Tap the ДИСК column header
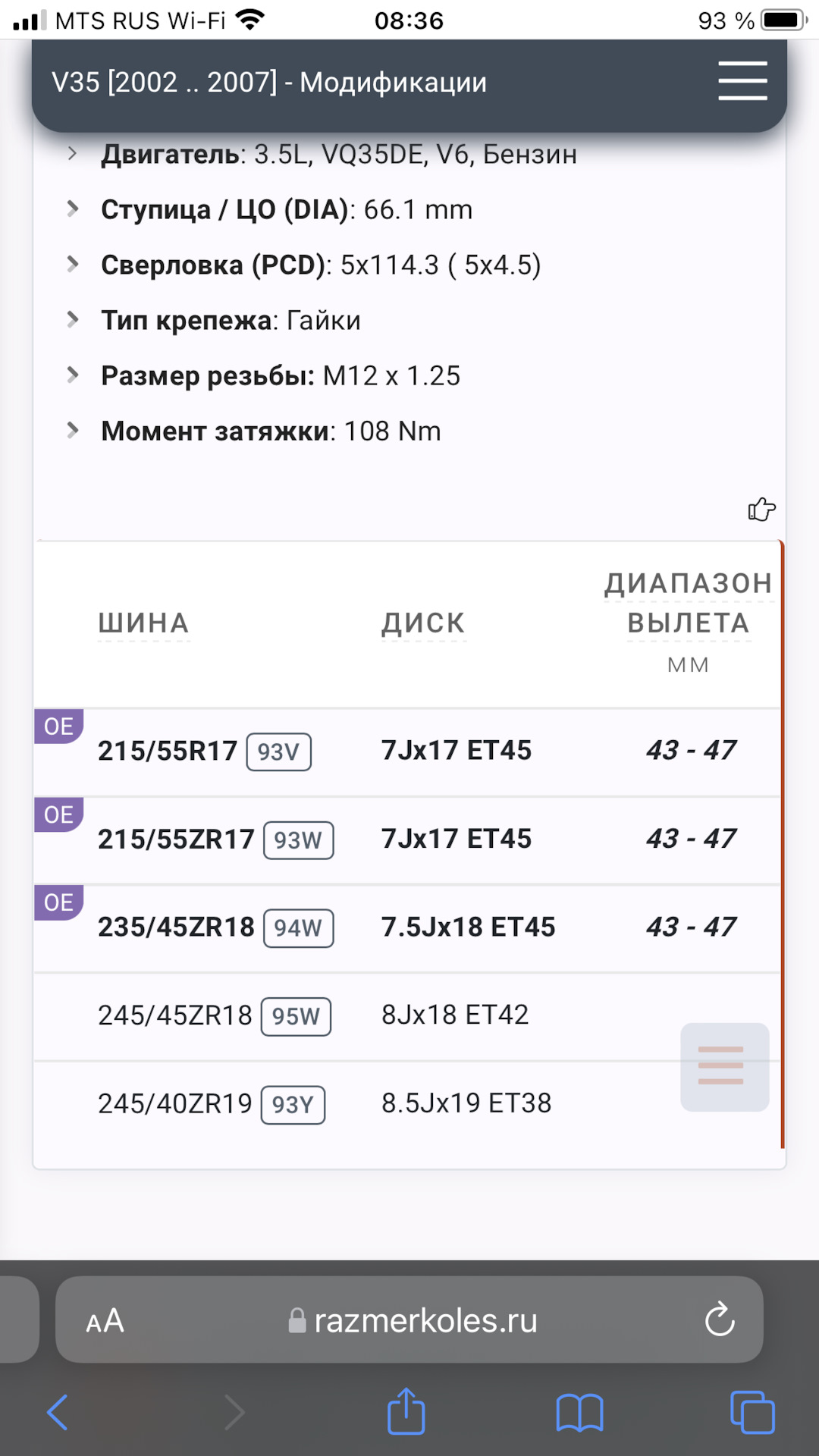This screenshot has width=819, height=1456. pos(423,623)
